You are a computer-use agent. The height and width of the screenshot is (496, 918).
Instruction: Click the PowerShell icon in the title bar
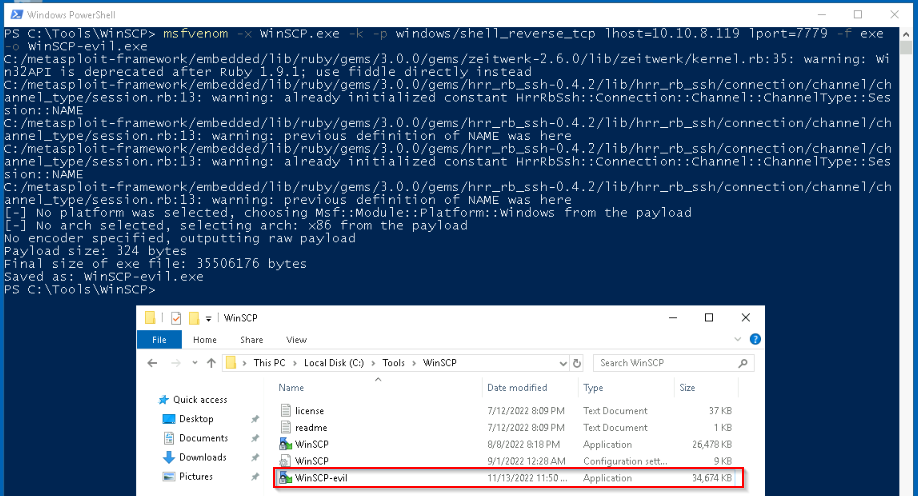pos(16,15)
